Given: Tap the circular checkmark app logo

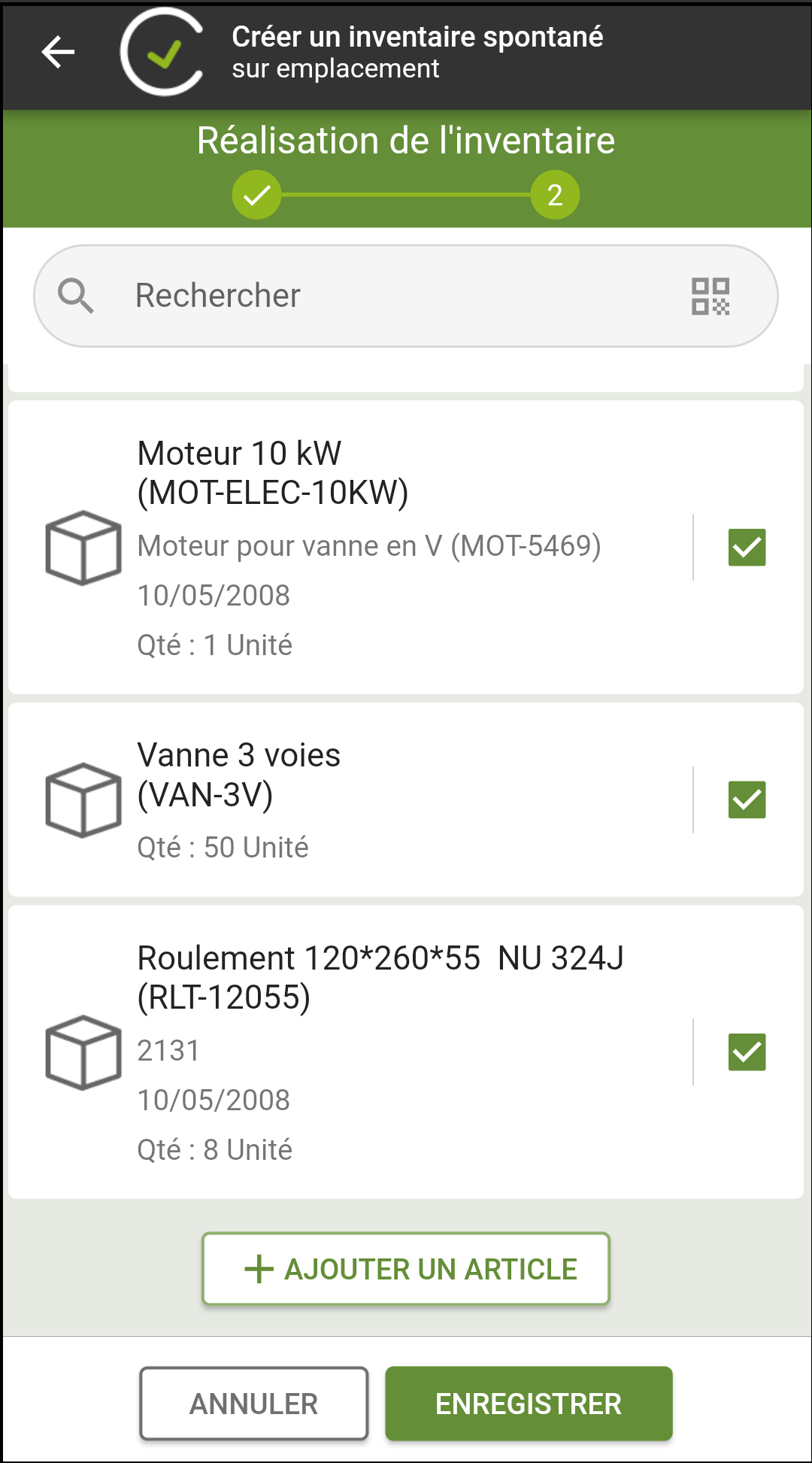Looking at the screenshot, I should pos(162,52).
